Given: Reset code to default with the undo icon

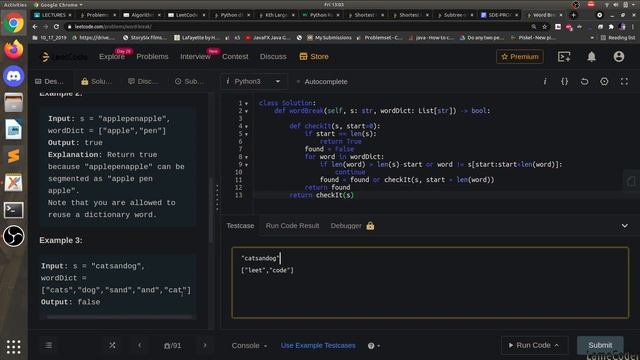Looking at the screenshot, I should (584, 82).
